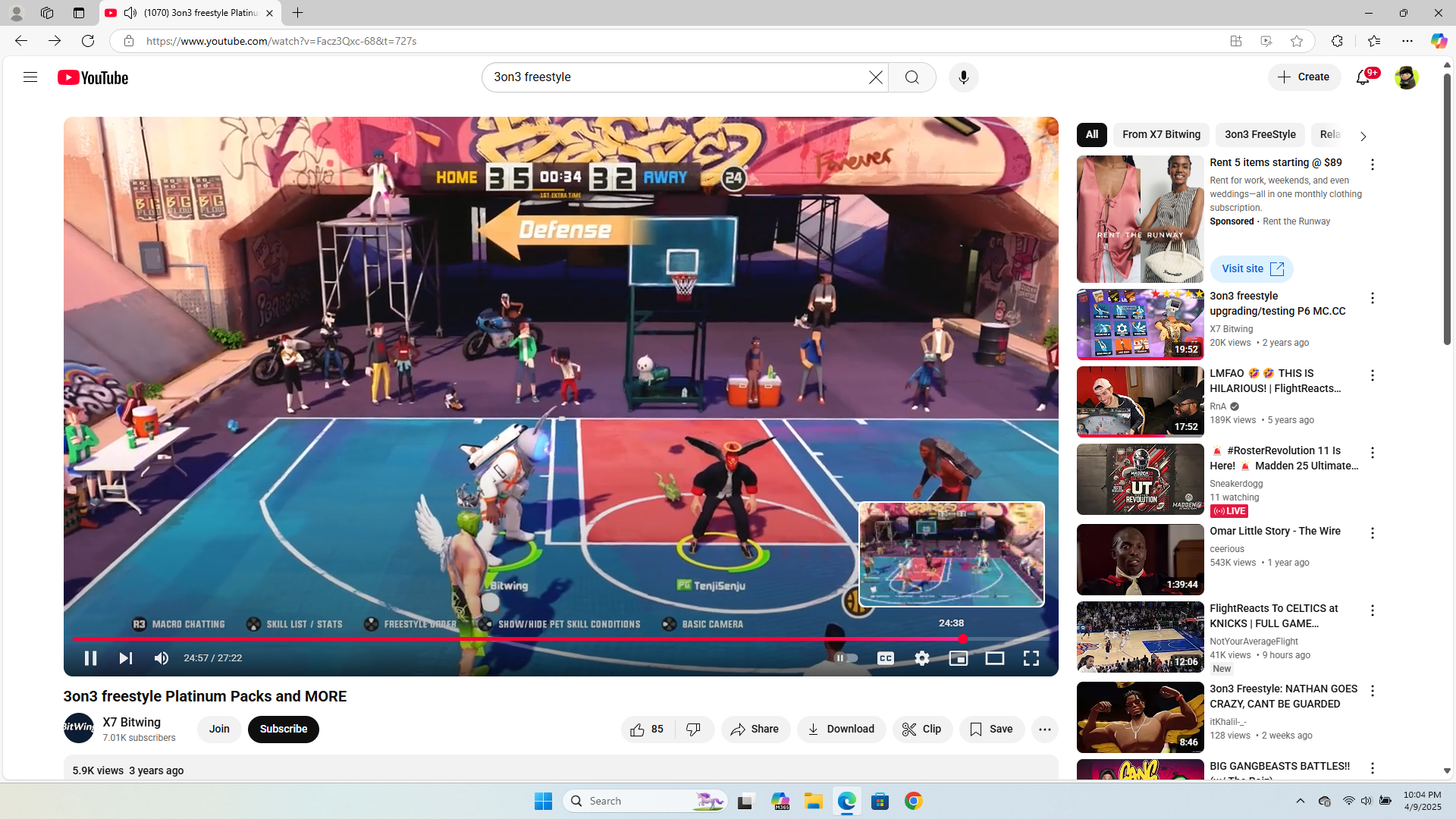Select the All filter chip
The image size is (1456, 819).
click(x=1091, y=135)
